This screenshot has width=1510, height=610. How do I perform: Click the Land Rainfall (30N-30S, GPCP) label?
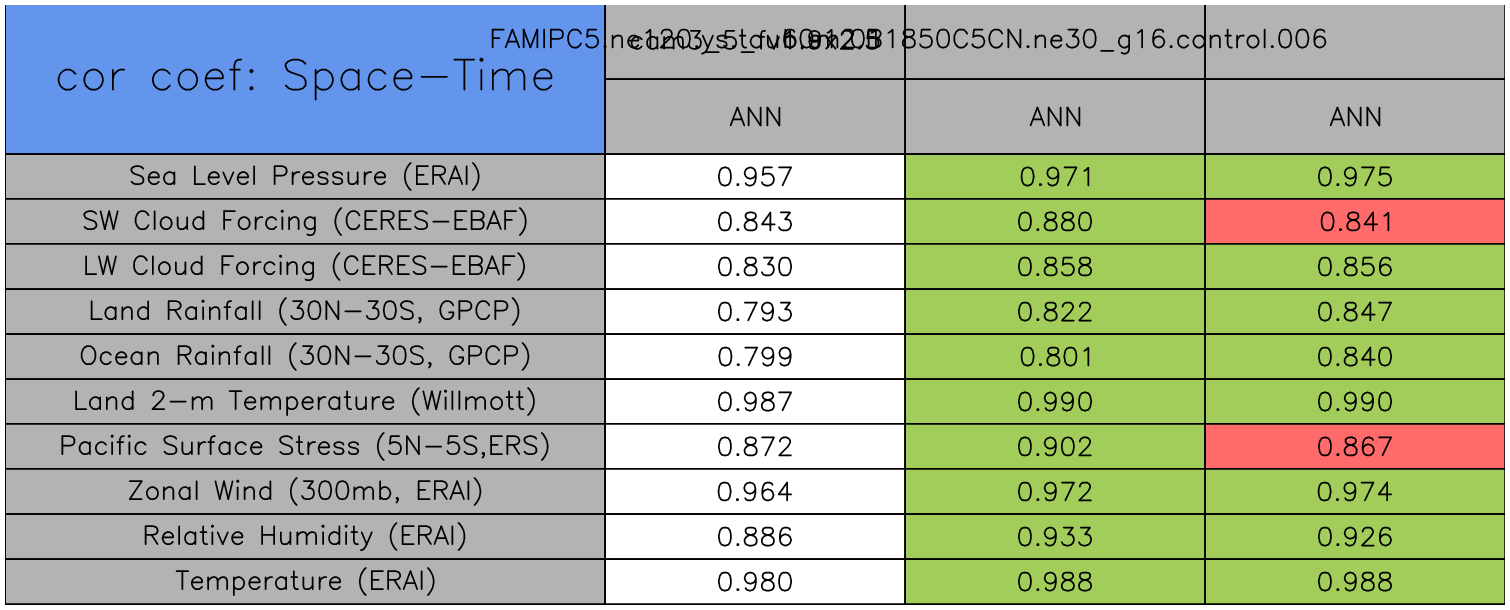[305, 312]
